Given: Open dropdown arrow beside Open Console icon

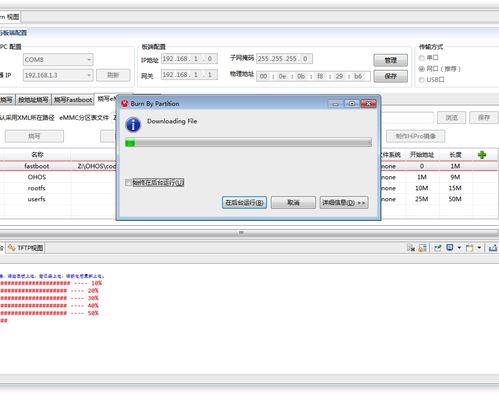Looking at the screenshot, I should pos(479,248).
